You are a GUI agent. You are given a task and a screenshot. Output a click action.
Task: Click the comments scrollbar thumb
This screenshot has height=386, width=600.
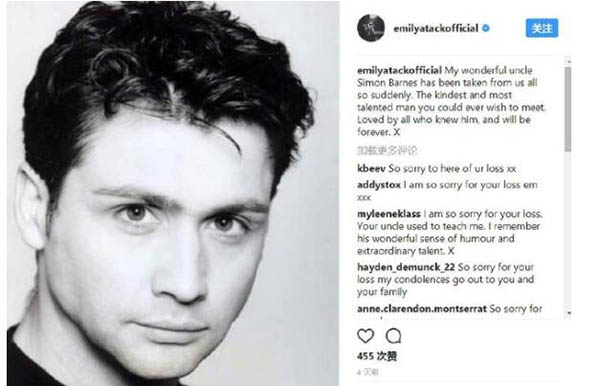(x=568, y=109)
